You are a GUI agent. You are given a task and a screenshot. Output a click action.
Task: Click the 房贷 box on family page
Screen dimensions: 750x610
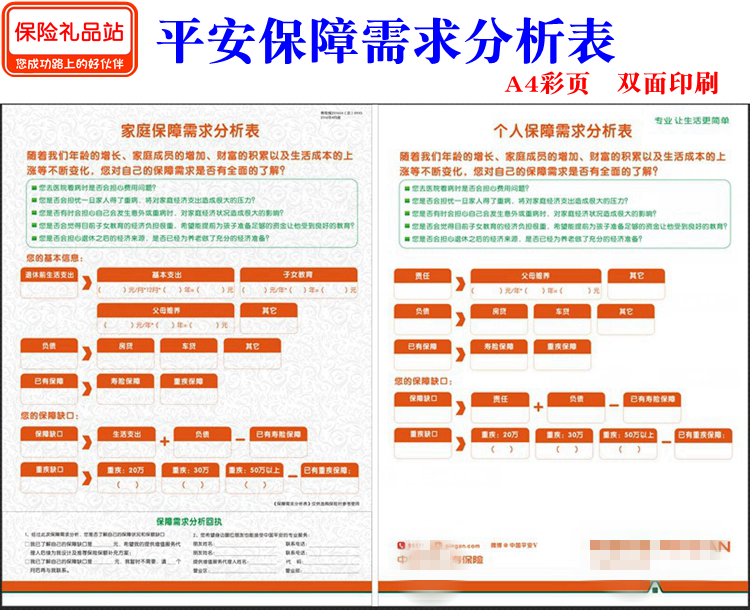point(126,354)
